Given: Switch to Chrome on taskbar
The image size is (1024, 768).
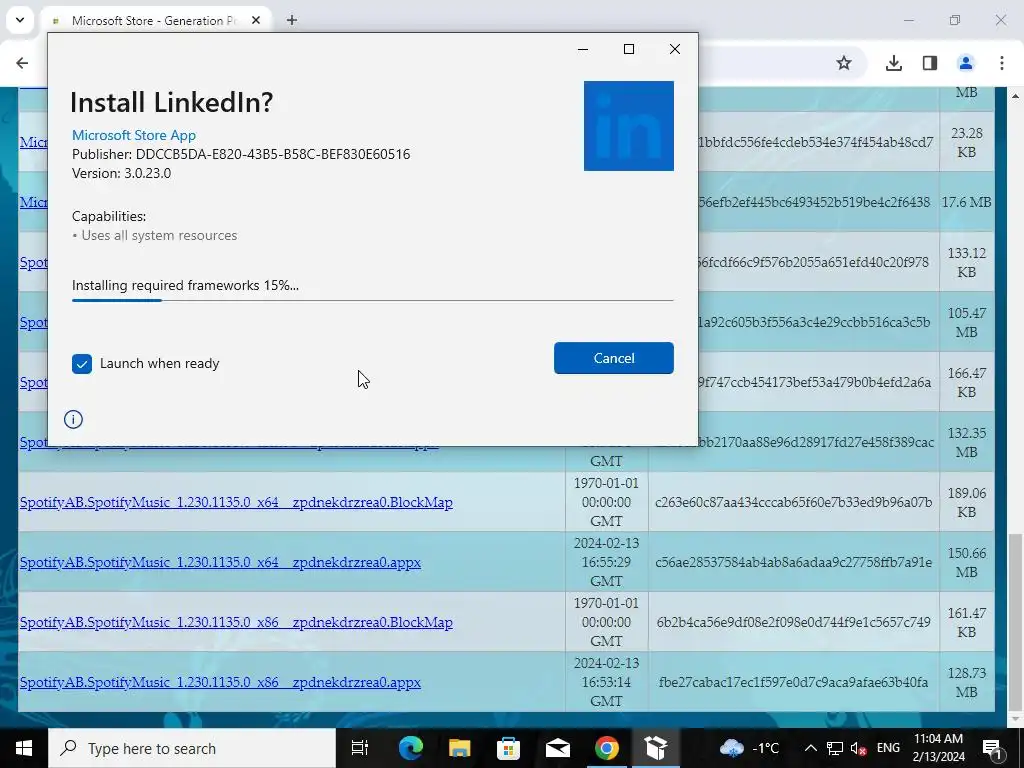Looking at the screenshot, I should coord(607,748).
